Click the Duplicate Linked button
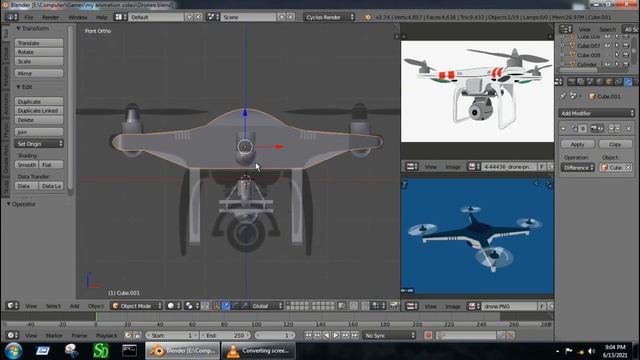 (x=39, y=111)
